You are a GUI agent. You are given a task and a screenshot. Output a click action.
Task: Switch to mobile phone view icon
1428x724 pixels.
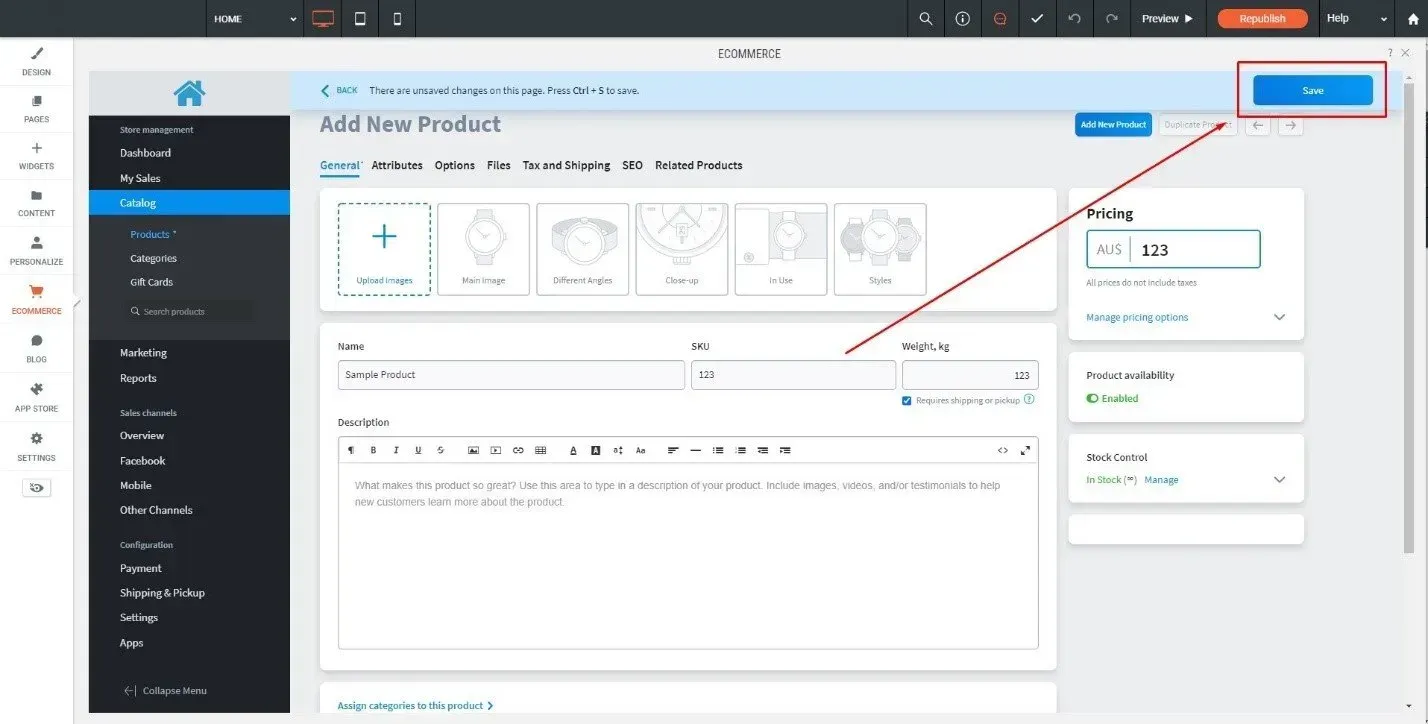(397, 18)
